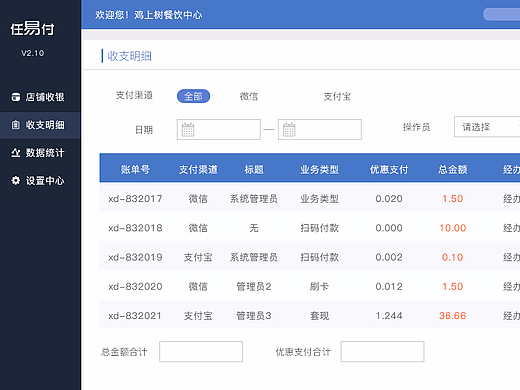520x390 pixels.
Task: Click the 收支明细 clipboard icon
Action: point(16,125)
